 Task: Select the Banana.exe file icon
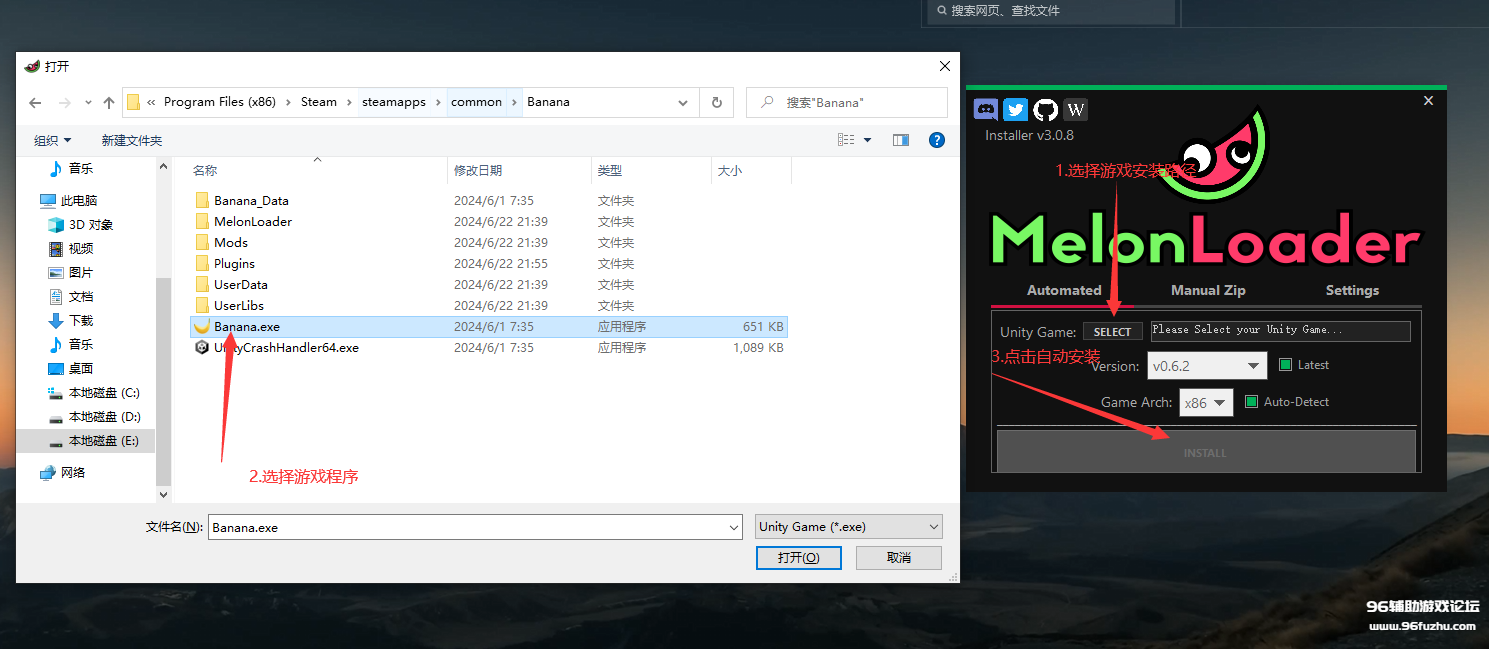tap(201, 327)
